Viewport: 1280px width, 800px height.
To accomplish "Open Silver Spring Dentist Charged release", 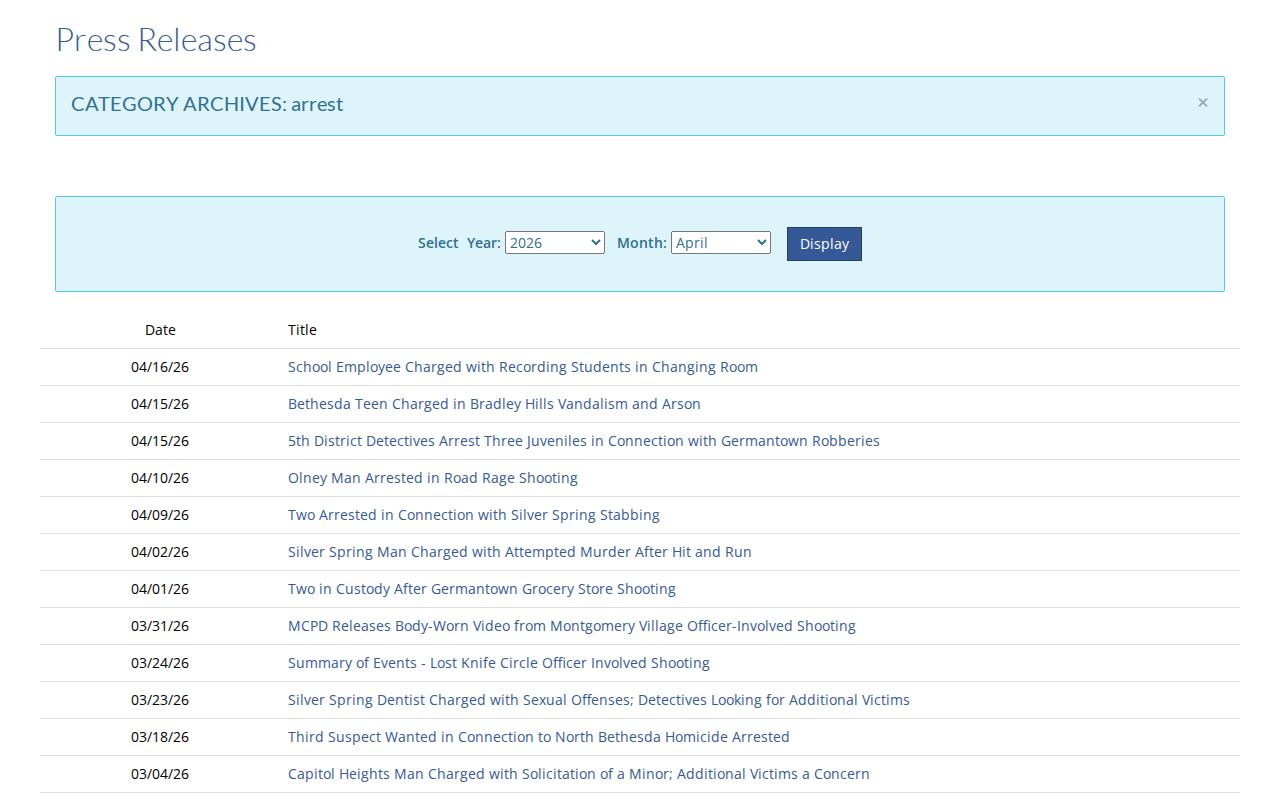I will click(x=599, y=700).
